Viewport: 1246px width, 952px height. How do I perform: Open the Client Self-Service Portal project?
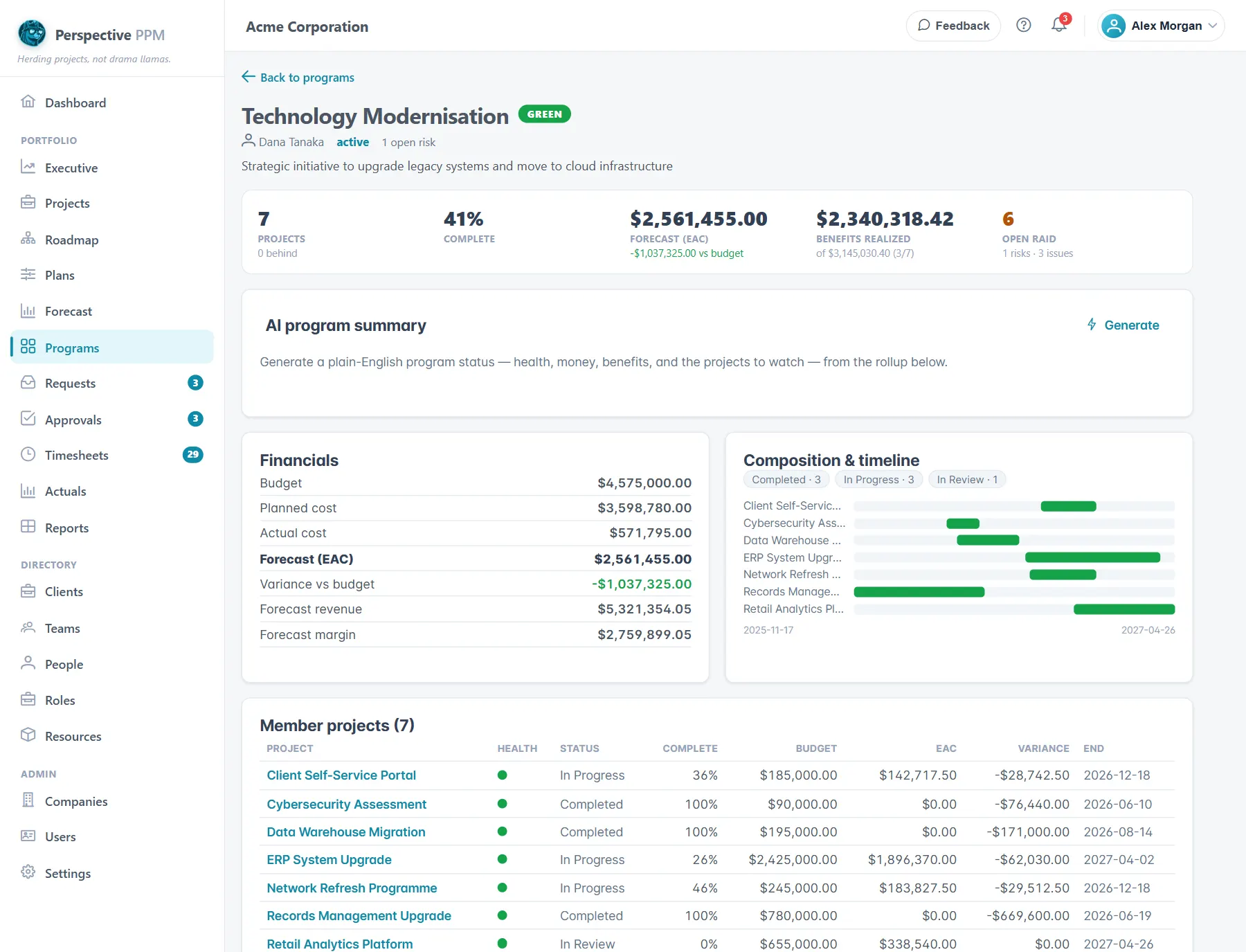pos(341,775)
